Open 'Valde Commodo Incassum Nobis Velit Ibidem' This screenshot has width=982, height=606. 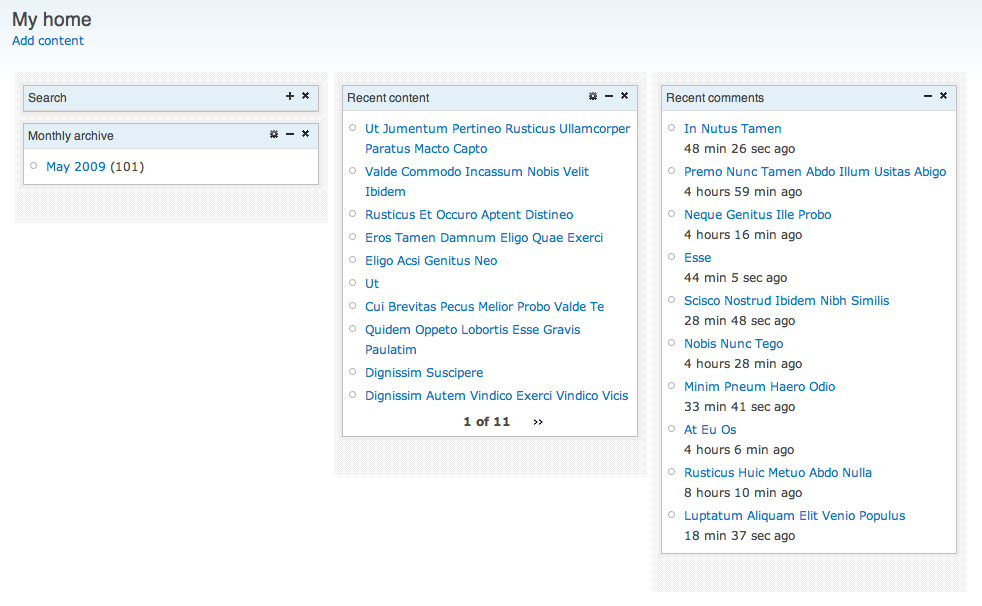[477, 182]
